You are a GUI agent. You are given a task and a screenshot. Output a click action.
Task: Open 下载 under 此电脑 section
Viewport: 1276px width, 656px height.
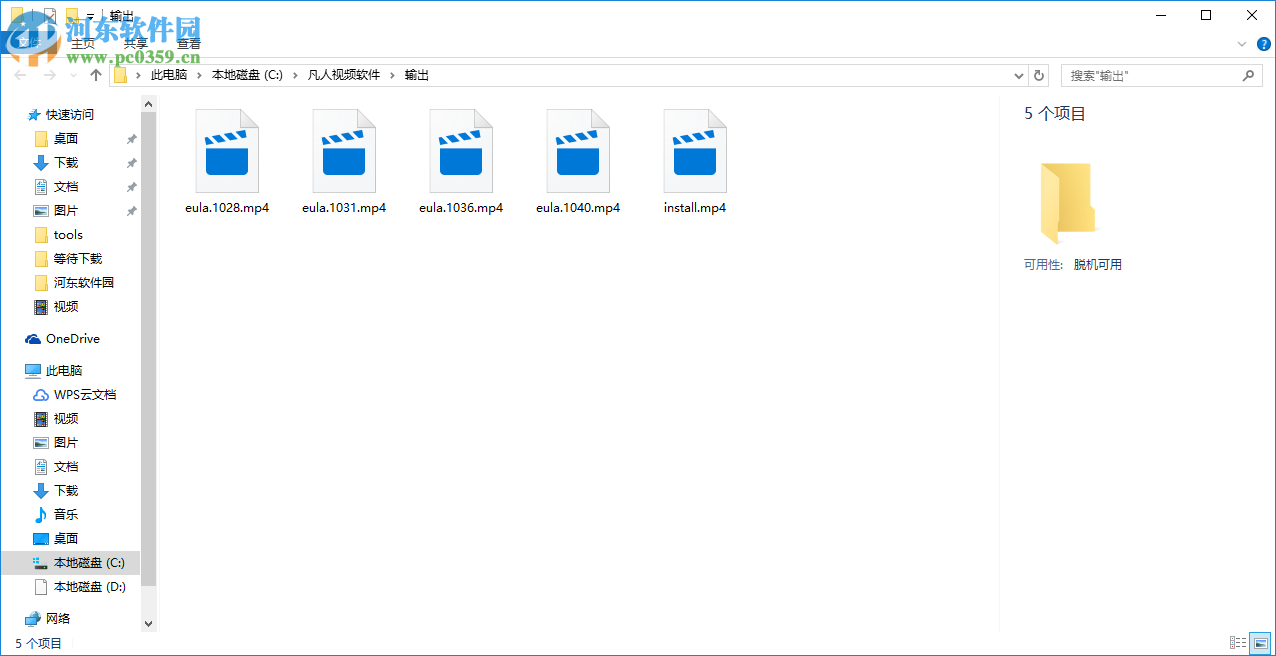(66, 491)
